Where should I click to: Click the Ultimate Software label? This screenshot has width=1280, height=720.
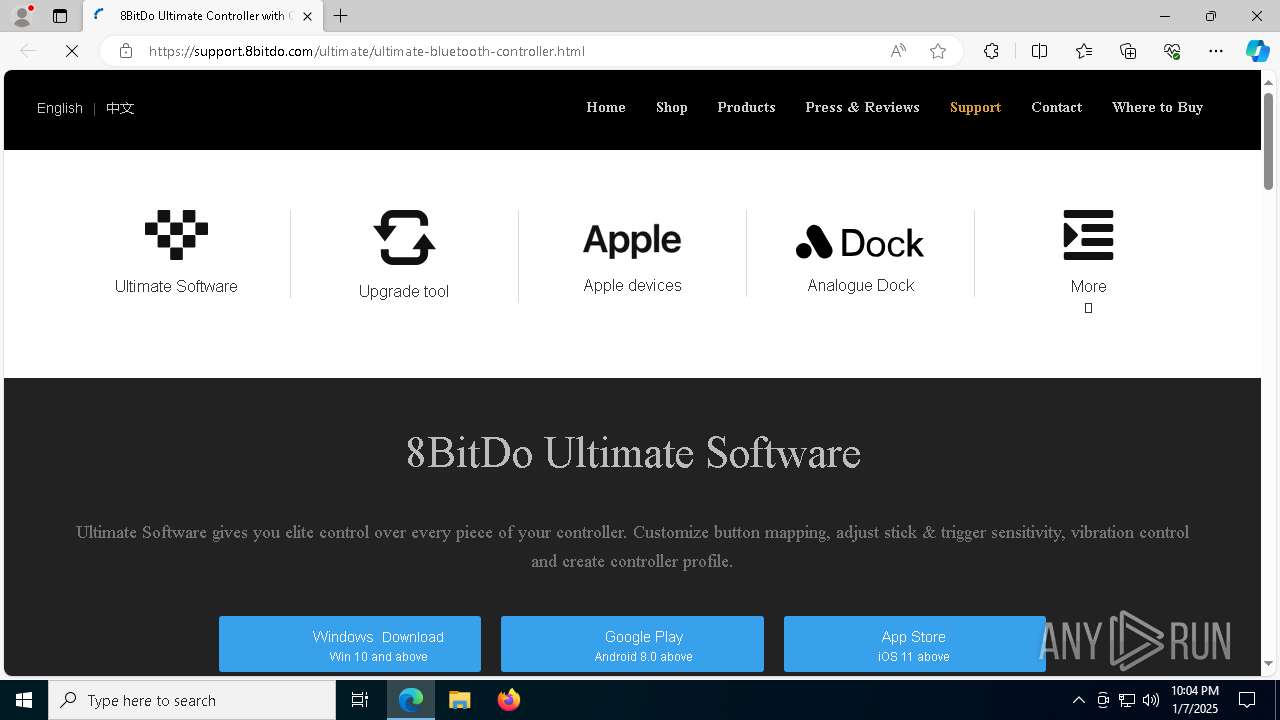coord(176,286)
